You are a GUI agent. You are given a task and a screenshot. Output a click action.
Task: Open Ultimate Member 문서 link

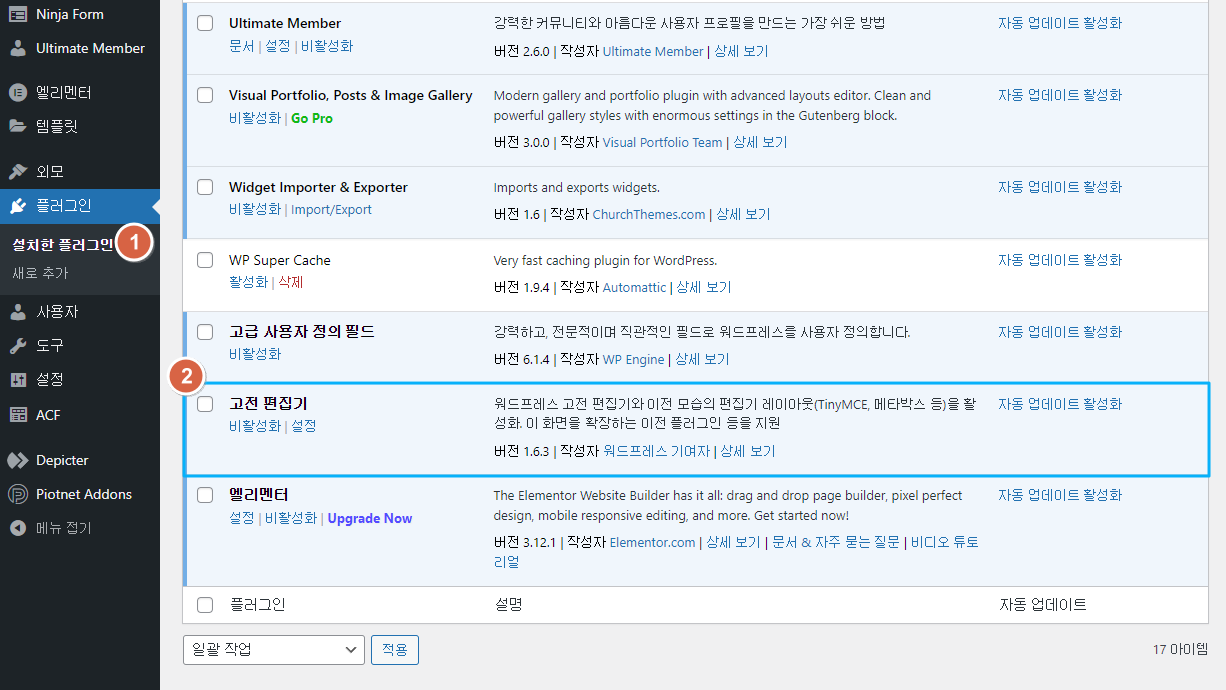tap(242, 46)
